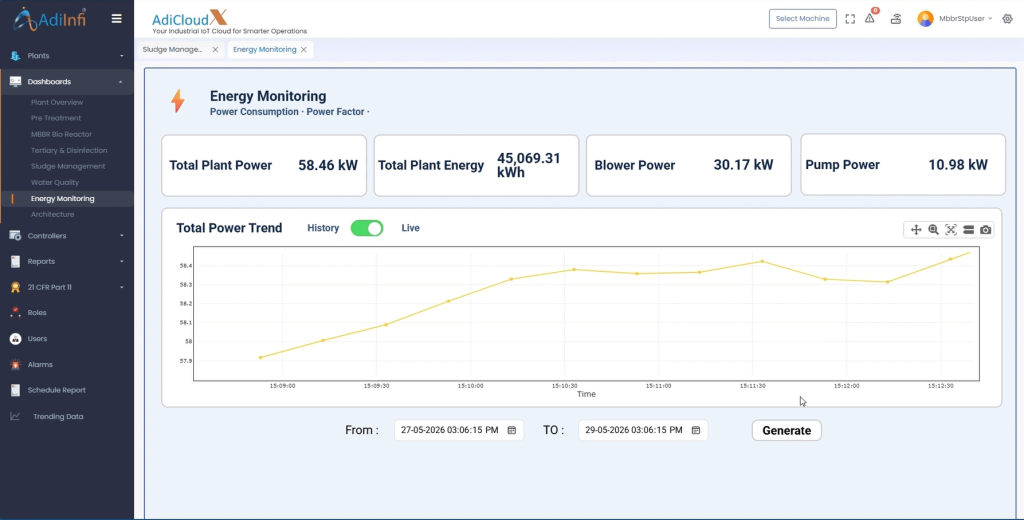This screenshot has width=1024, height=520.
Task: Click the Blower Power card
Action: [688, 165]
